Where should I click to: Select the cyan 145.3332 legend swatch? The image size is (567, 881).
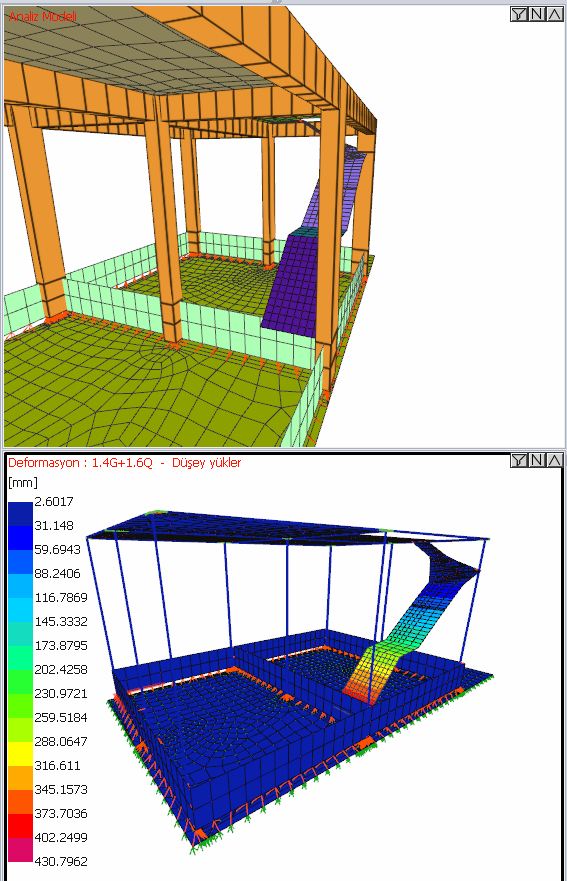point(20,610)
